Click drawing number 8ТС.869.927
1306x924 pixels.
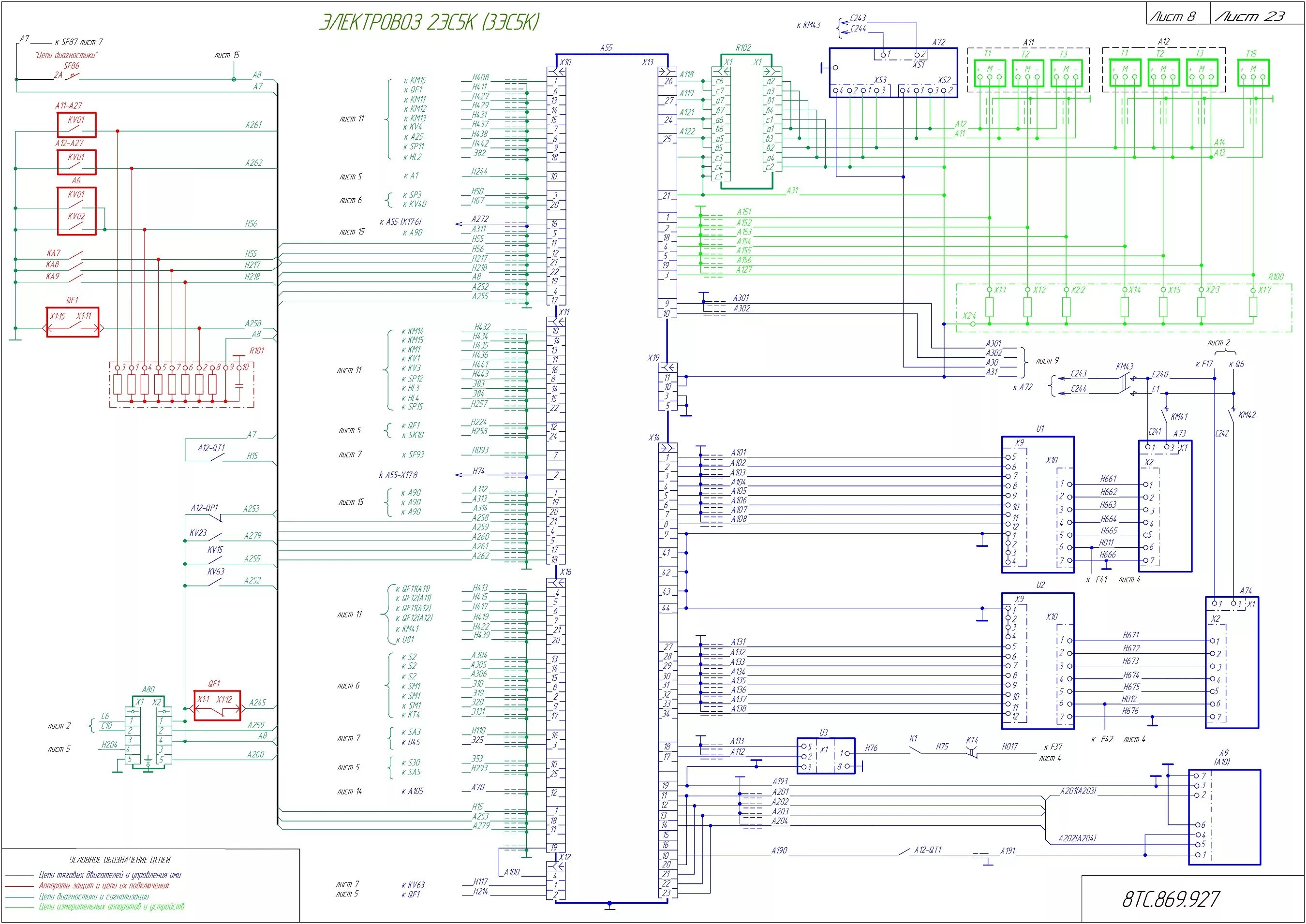coord(1171,899)
